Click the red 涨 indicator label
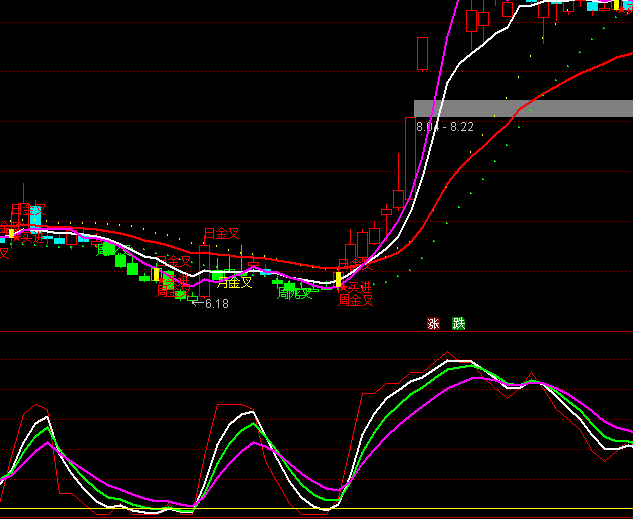Viewport: 633px width, 519px height. [433, 323]
